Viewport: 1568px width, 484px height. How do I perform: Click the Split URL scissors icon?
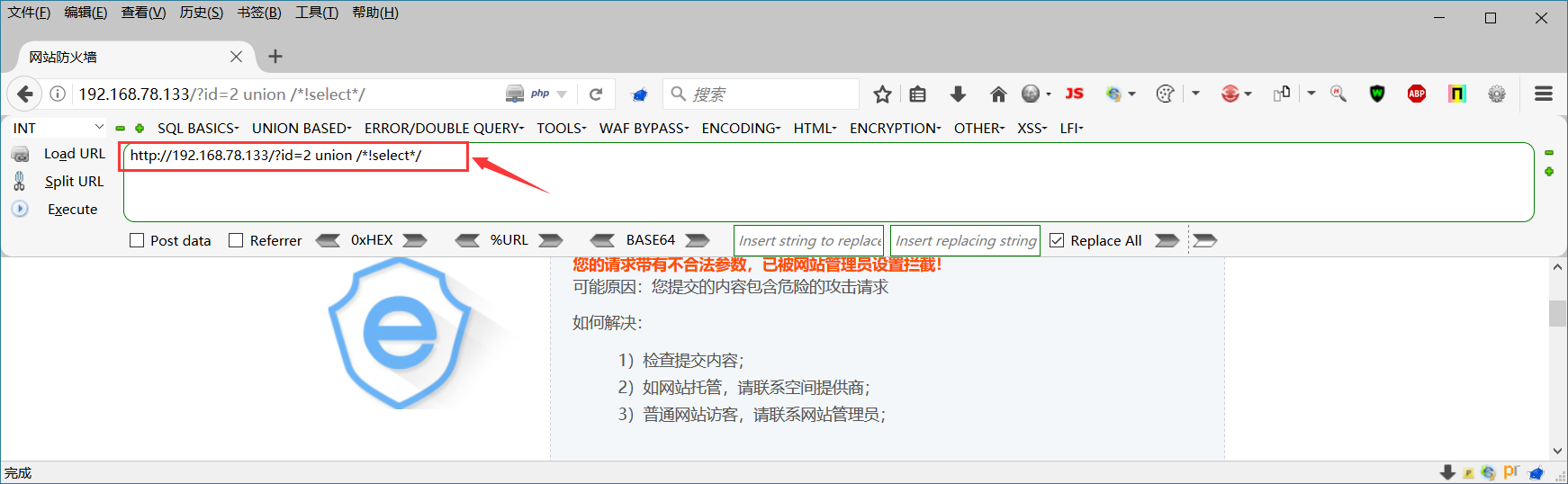coord(19,181)
